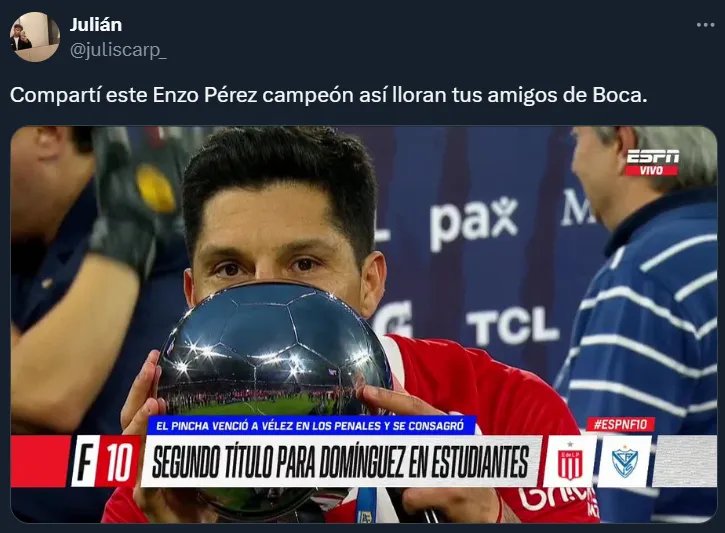Image resolution: width=725 pixels, height=533 pixels.
Task: Click the ESPN logo in the image
Action: point(652,157)
